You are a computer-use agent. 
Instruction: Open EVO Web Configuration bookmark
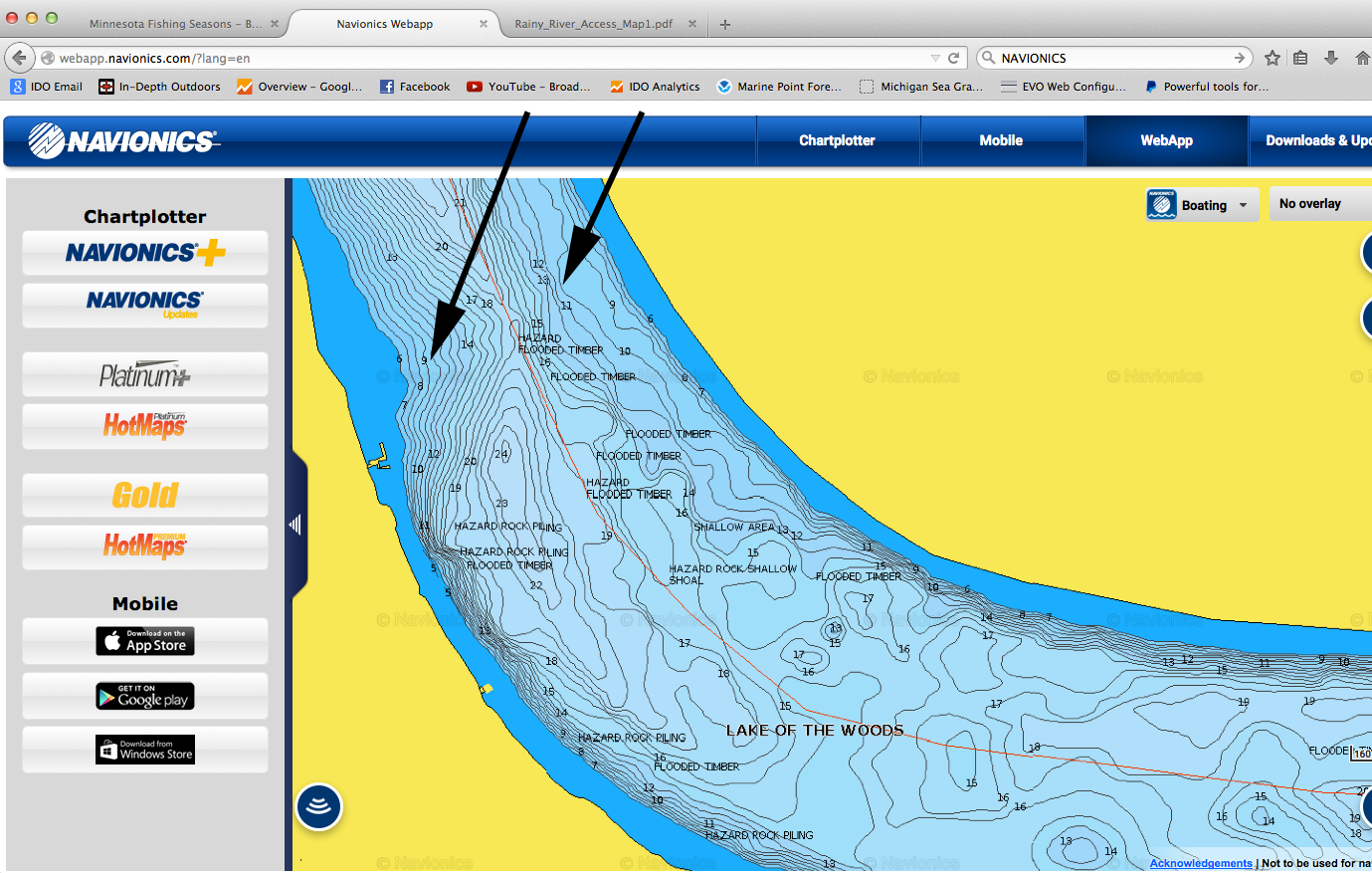[x=1064, y=87]
